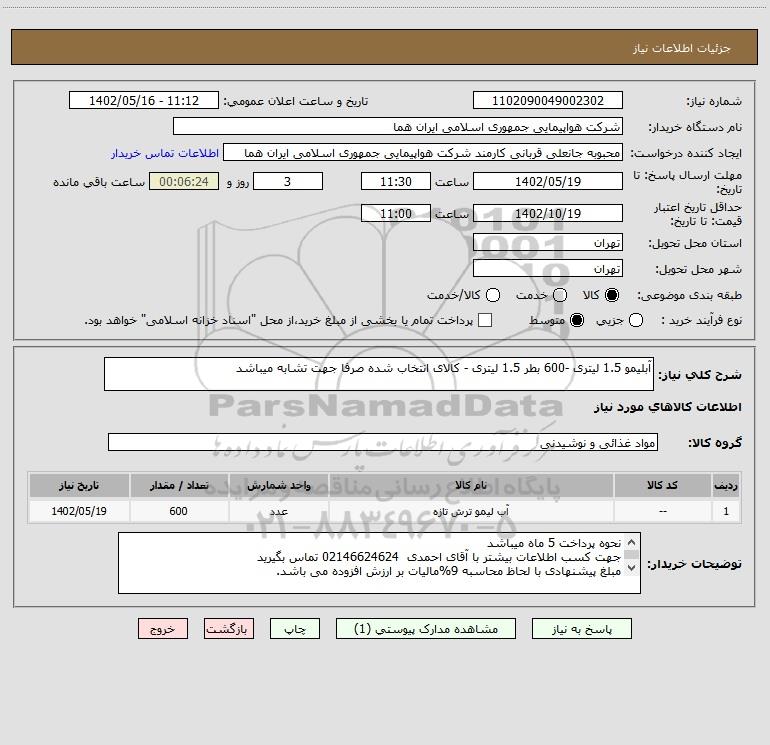Click the بازگشت button
Screen dimensions: 770x745
(x=229, y=629)
